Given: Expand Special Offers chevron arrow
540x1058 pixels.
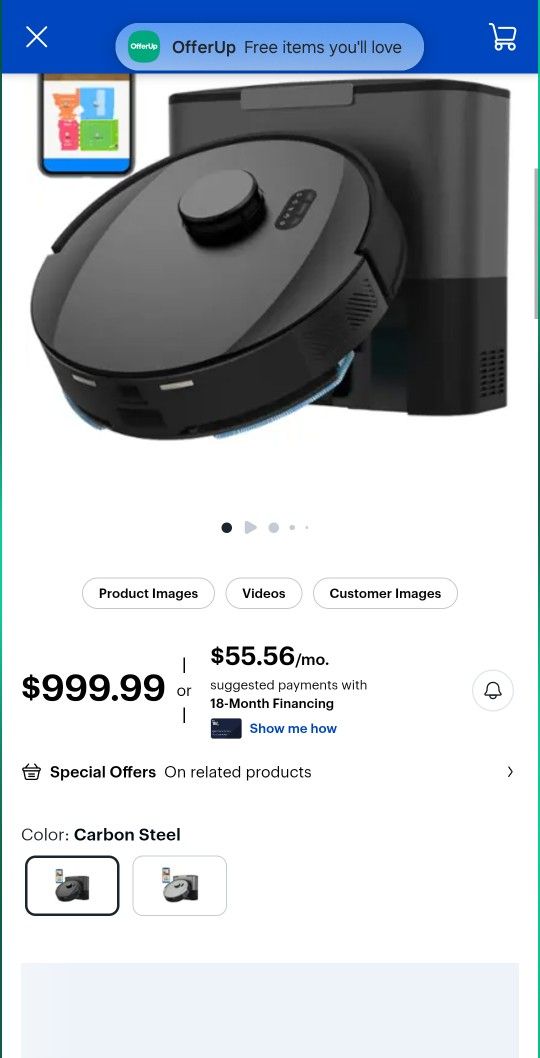Looking at the screenshot, I should click(510, 772).
